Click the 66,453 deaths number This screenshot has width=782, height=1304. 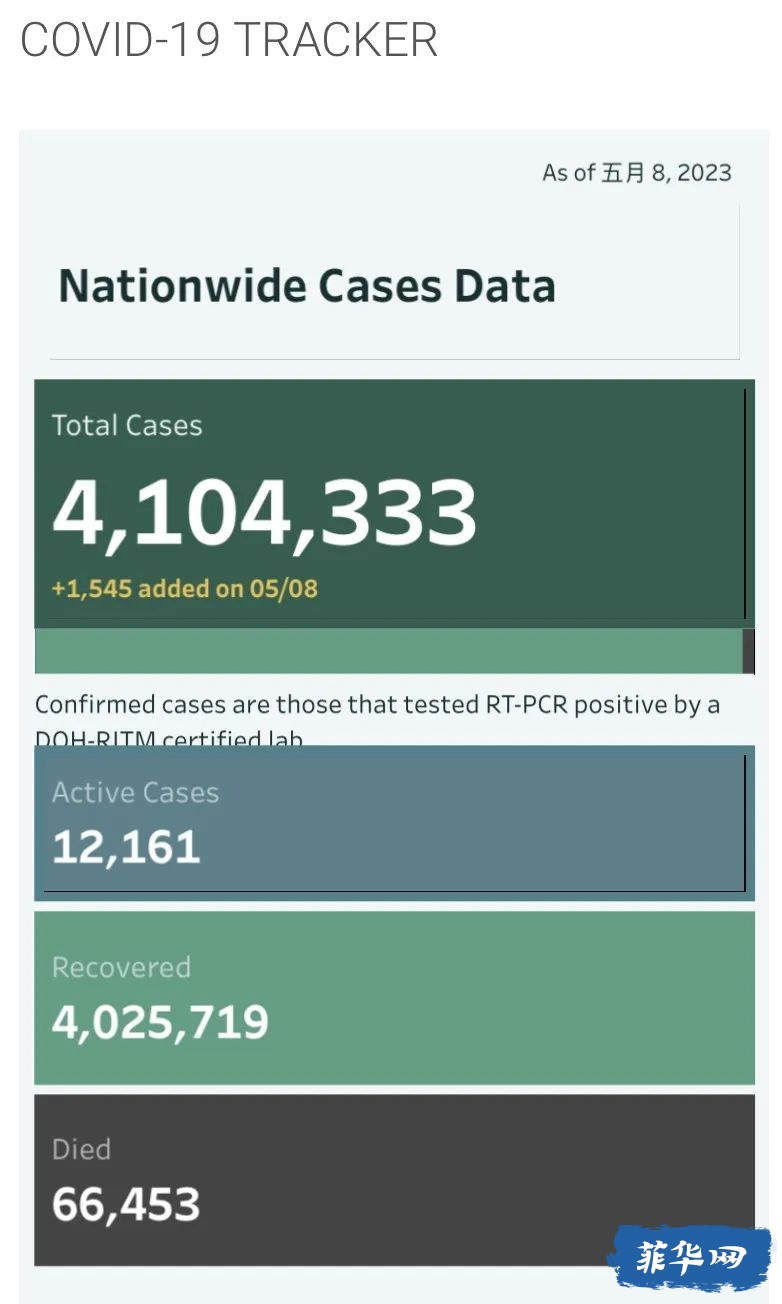[x=126, y=1205]
